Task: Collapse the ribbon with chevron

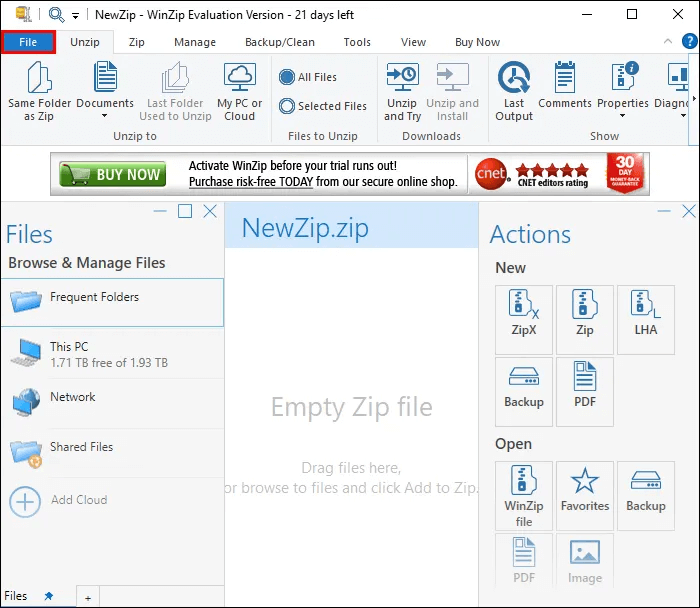Action: click(x=668, y=41)
